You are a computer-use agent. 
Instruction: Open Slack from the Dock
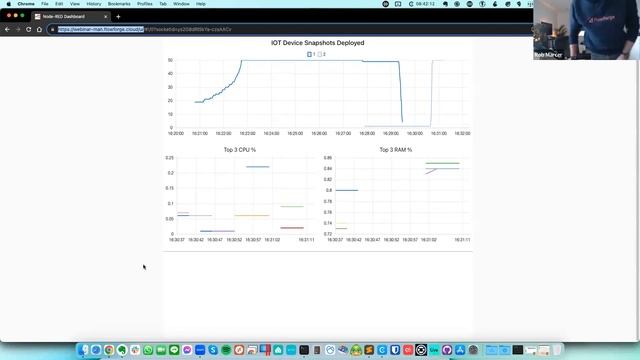click(x=135, y=350)
